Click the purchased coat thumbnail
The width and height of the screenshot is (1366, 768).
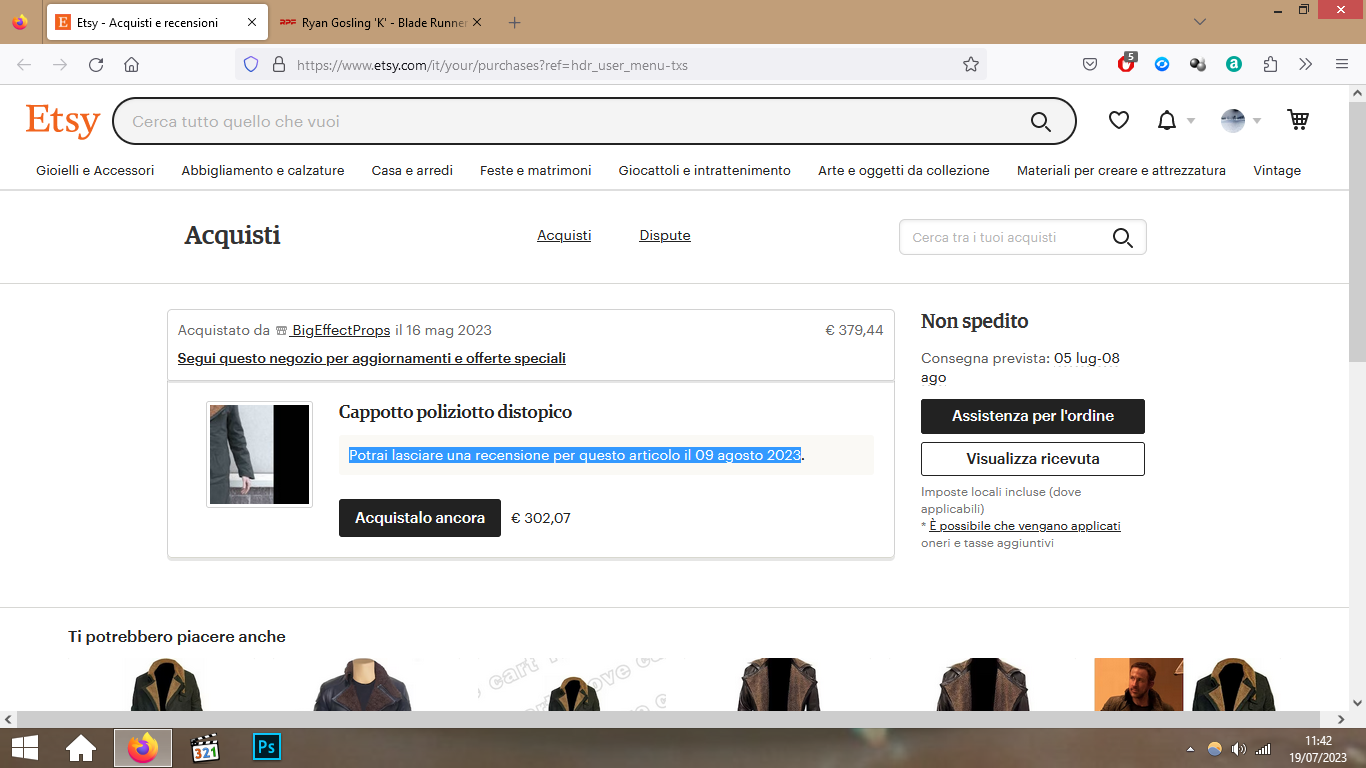coord(259,455)
